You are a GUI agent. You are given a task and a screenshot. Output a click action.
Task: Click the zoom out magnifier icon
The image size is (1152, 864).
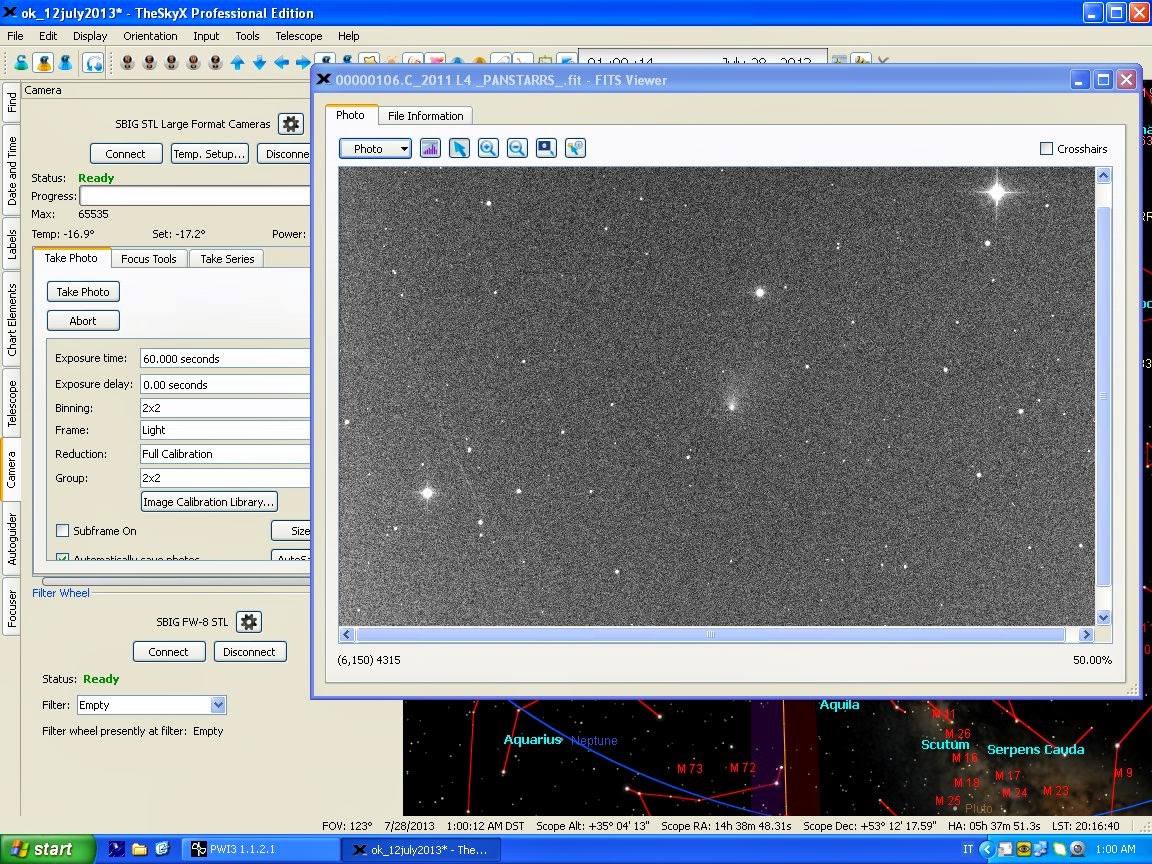click(517, 148)
